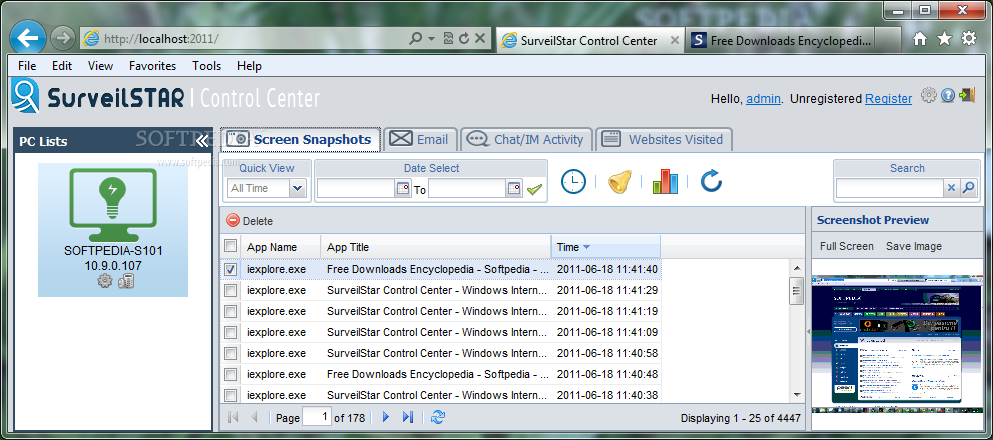Switch to the Websites Visited tab
This screenshot has width=993, height=440.
point(664,139)
